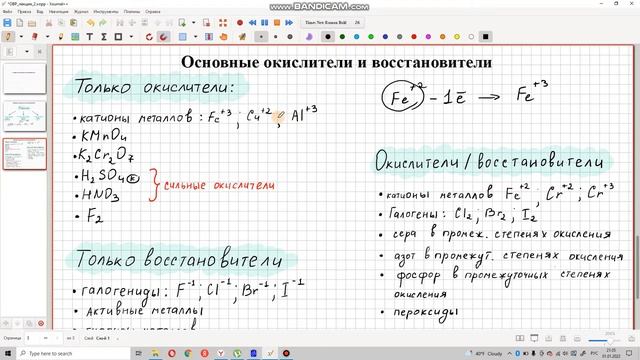
Task: Open the Плагины menu
Action: pyautogui.click(x=131, y=12)
